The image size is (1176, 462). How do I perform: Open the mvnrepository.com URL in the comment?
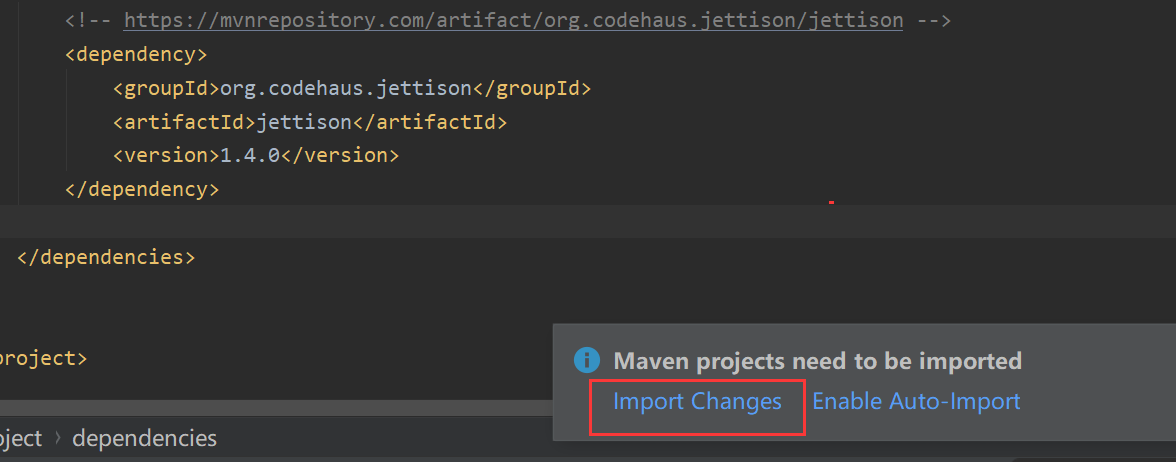tap(513, 20)
